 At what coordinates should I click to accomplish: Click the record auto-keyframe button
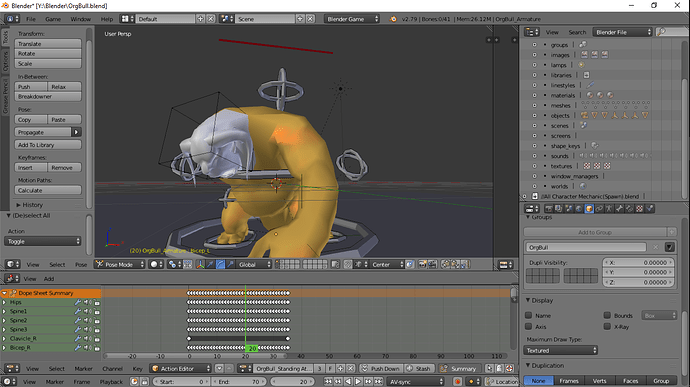pos(458,382)
